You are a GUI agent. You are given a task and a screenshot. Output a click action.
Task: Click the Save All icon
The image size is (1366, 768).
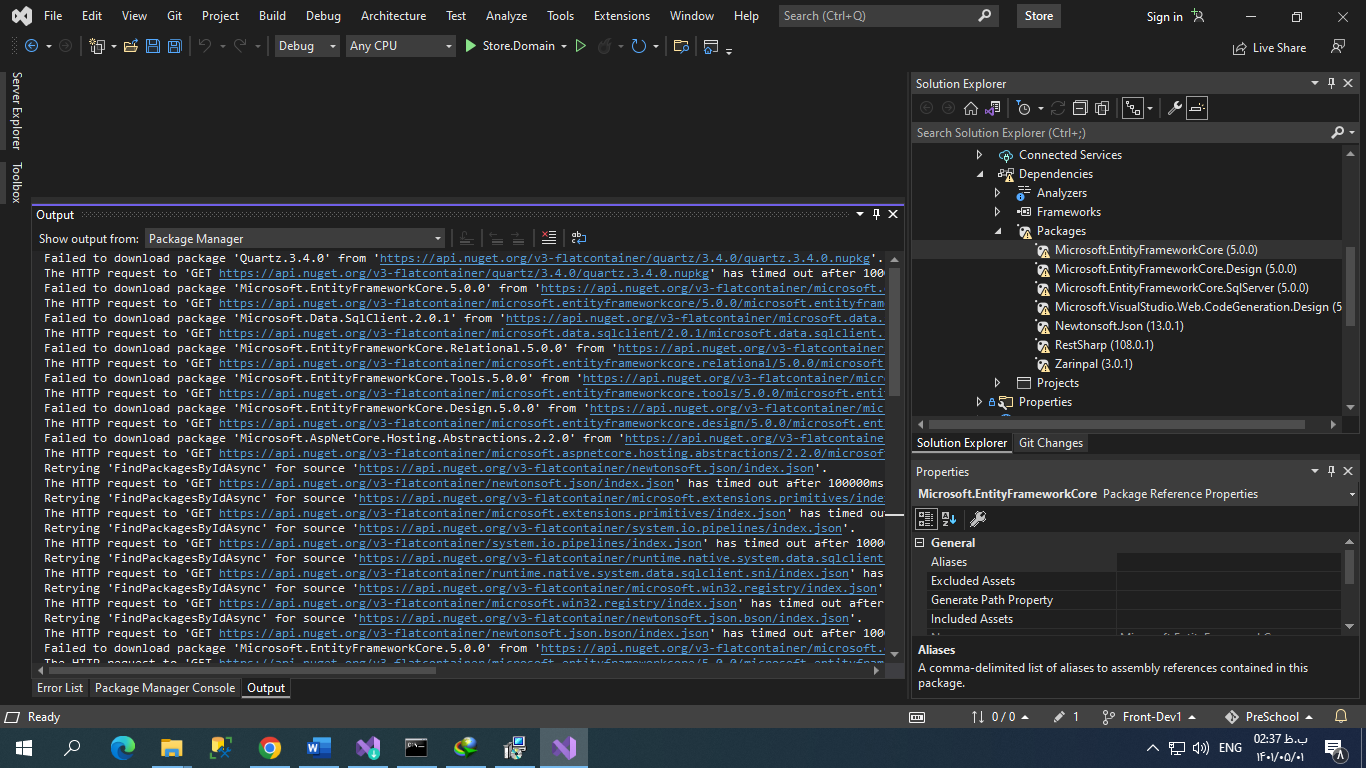tap(174, 46)
